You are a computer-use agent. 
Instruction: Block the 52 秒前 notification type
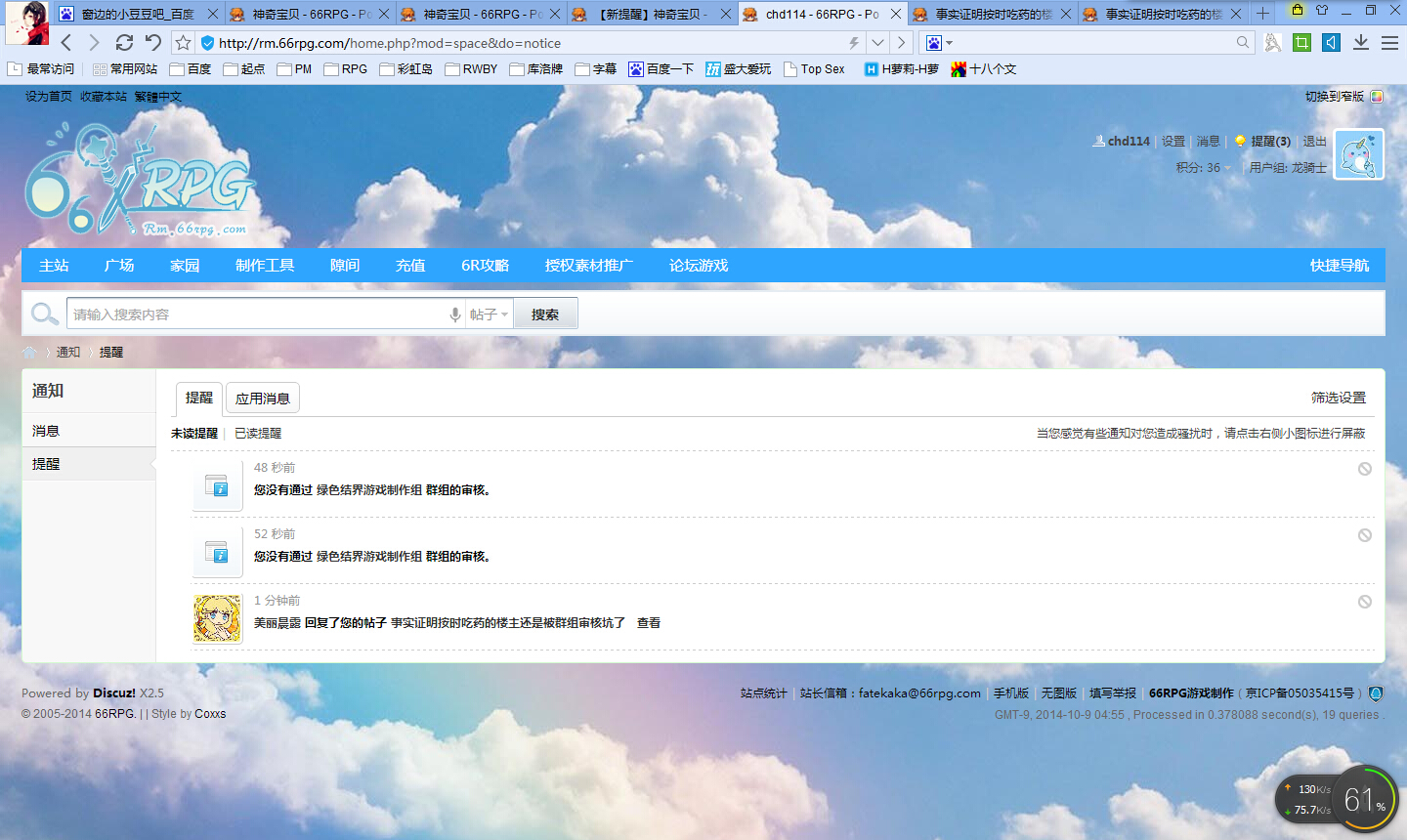[x=1365, y=535]
